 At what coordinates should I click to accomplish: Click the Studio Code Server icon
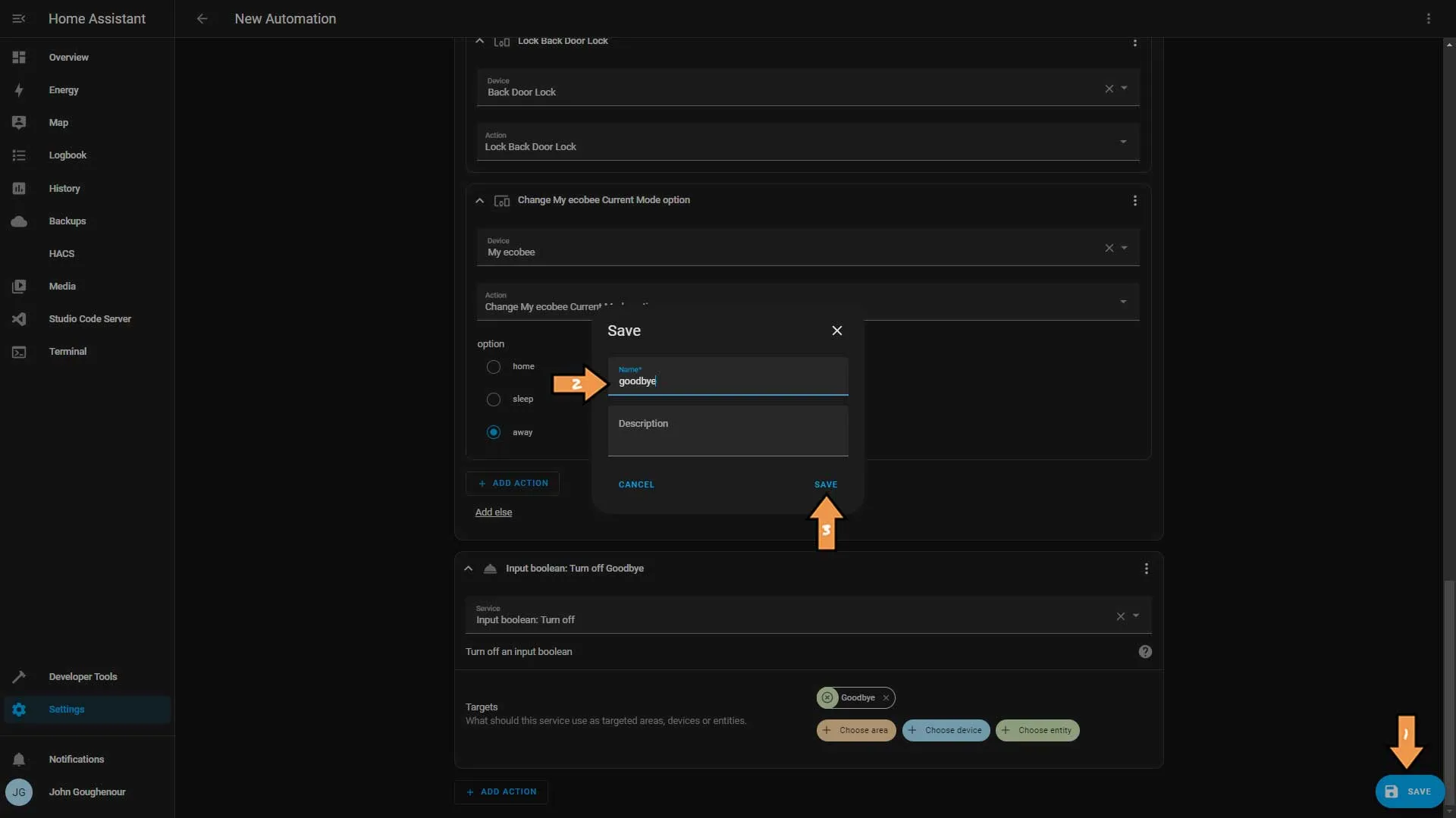coord(19,318)
